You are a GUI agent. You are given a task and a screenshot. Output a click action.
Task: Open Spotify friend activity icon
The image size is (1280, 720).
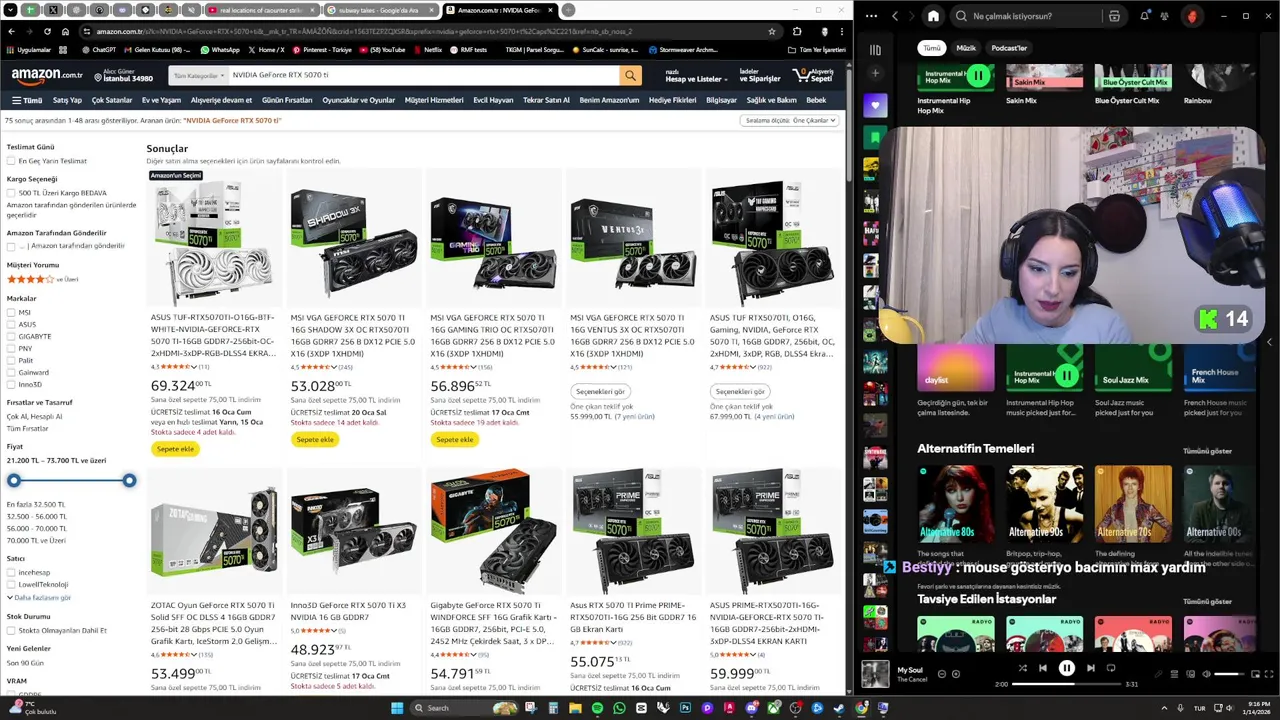1165,16
